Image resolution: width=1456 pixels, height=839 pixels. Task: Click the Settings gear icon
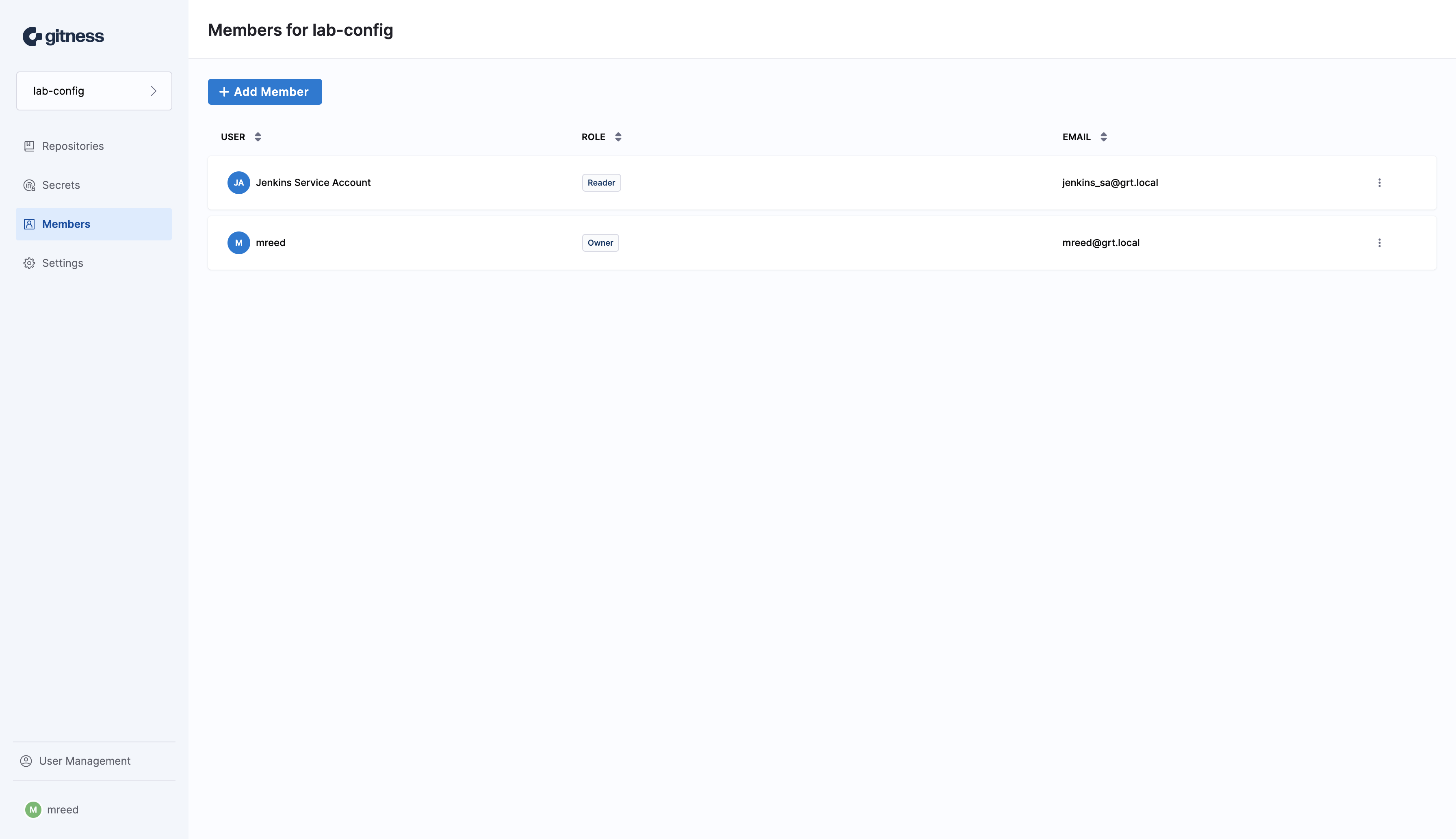[x=29, y=263]
